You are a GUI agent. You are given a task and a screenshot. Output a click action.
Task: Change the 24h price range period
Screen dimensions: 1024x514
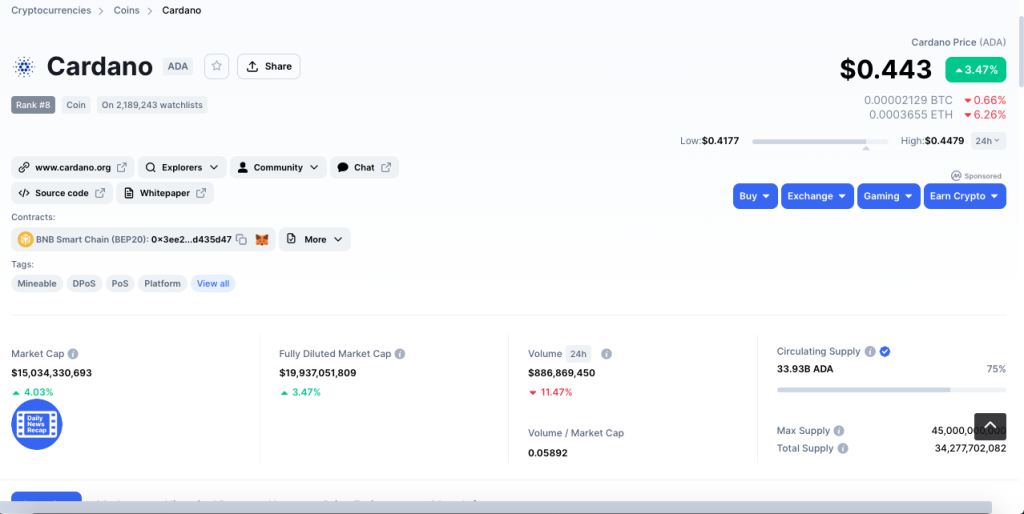(988, 140)
